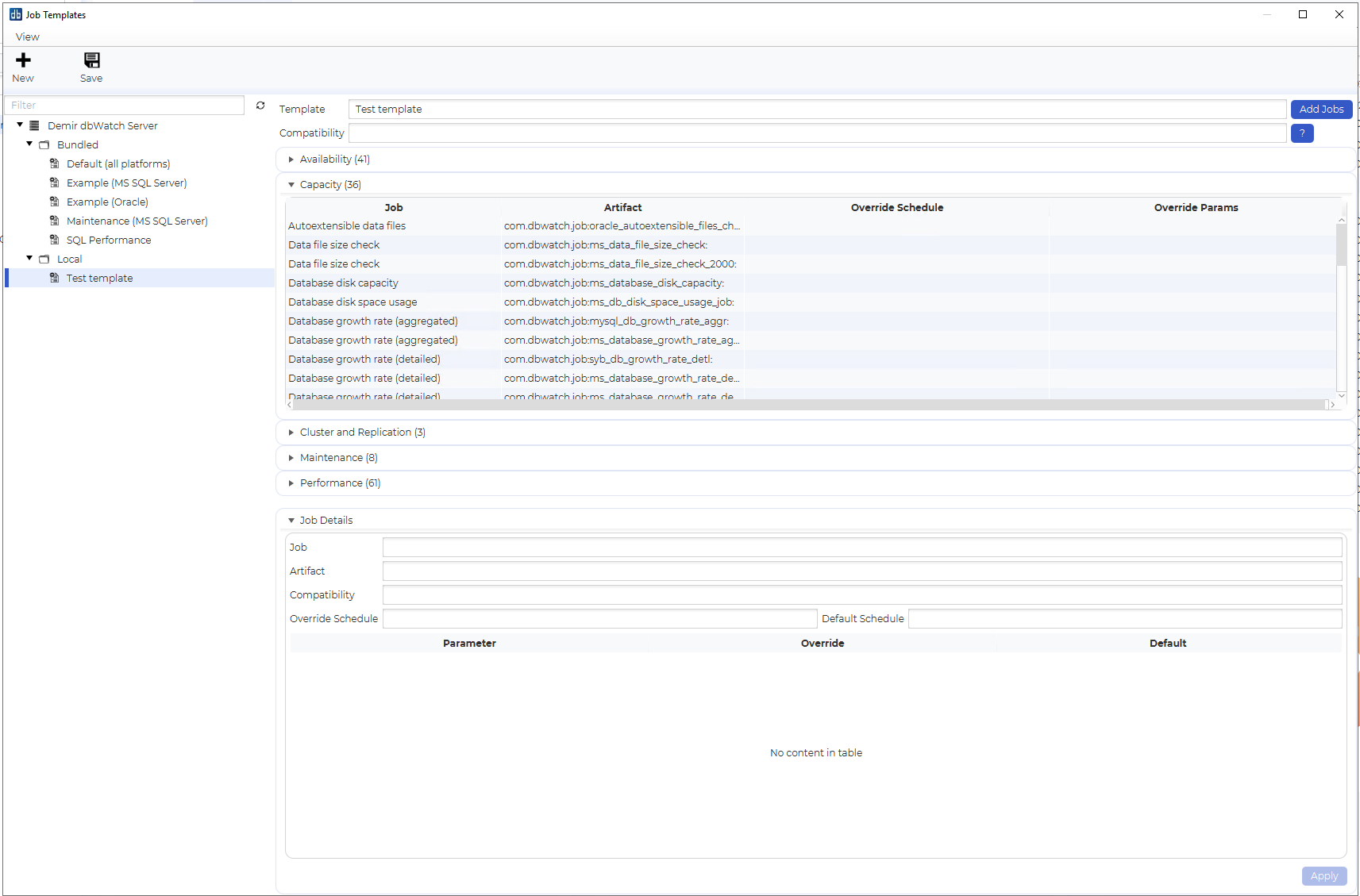Click the top Compatibility input field
This screenshot has width=1360, height=896.
817,133
